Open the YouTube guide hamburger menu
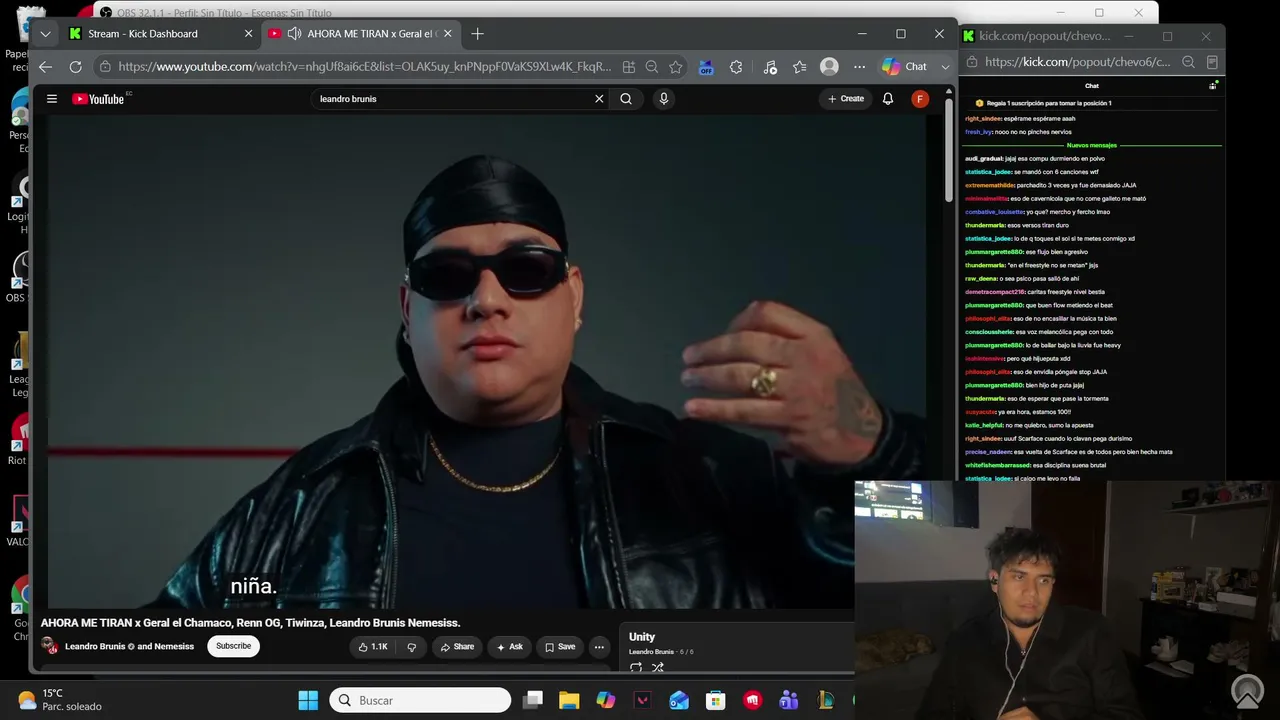 (52, 99)
